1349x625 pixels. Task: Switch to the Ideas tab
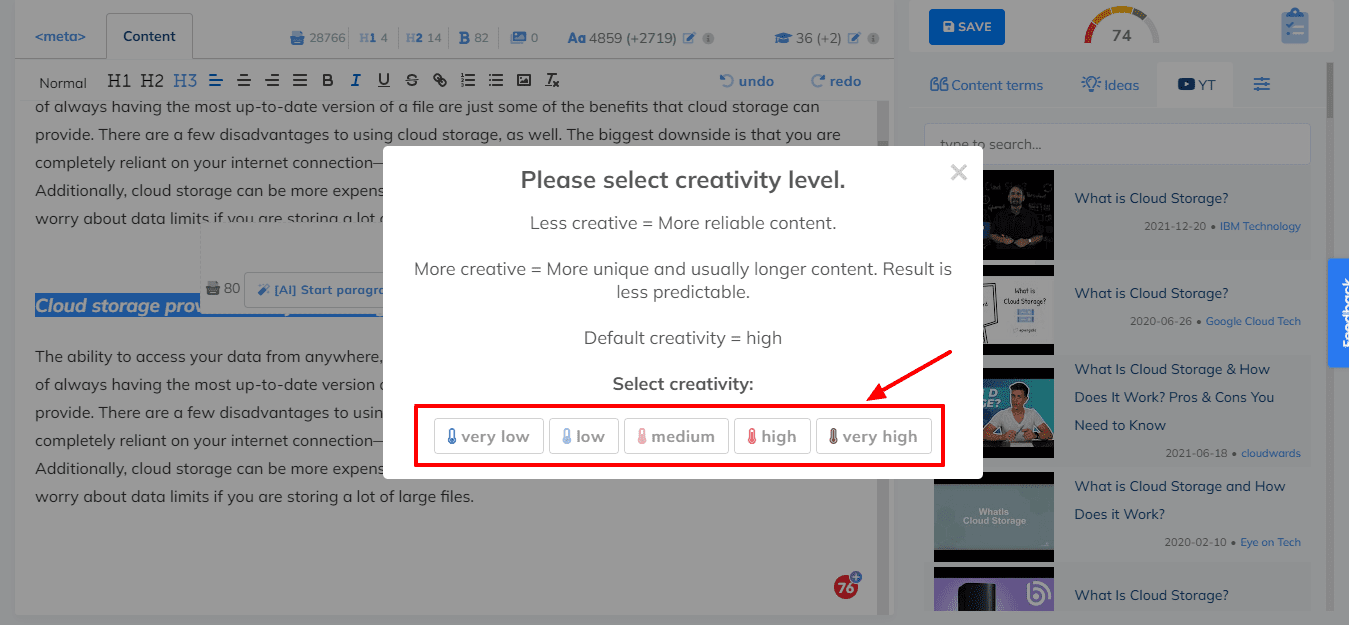tap(1110, 85)
